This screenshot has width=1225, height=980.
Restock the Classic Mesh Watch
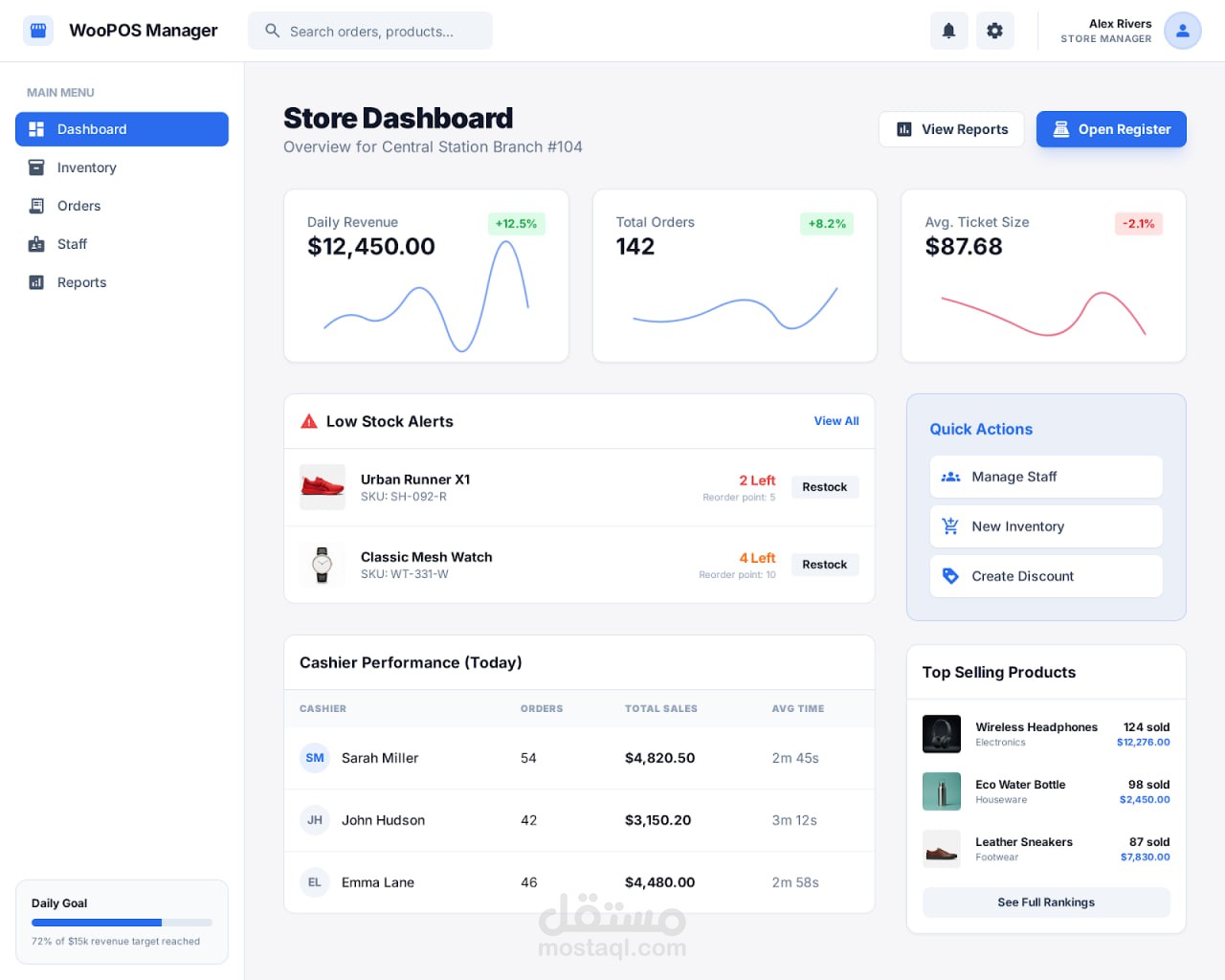pos(825,565)
